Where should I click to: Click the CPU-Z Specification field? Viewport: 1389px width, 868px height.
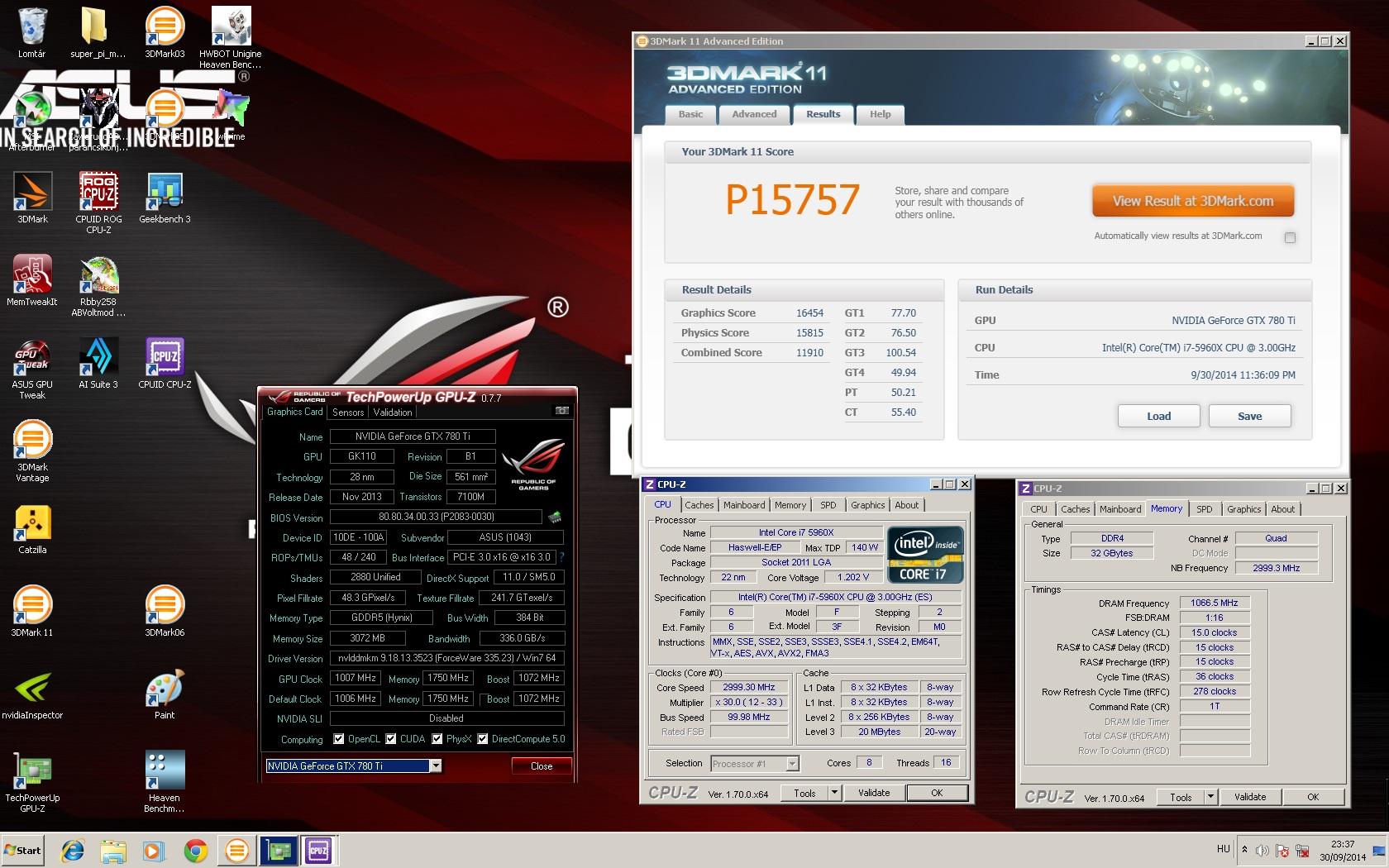tap(835, 597)
